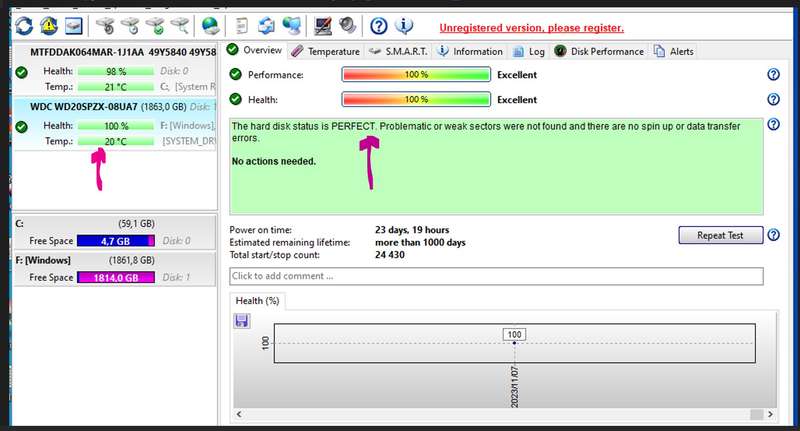Click the refresh arrows toolbar icon
The image size is (800, 431).
(x=23, y=26)
